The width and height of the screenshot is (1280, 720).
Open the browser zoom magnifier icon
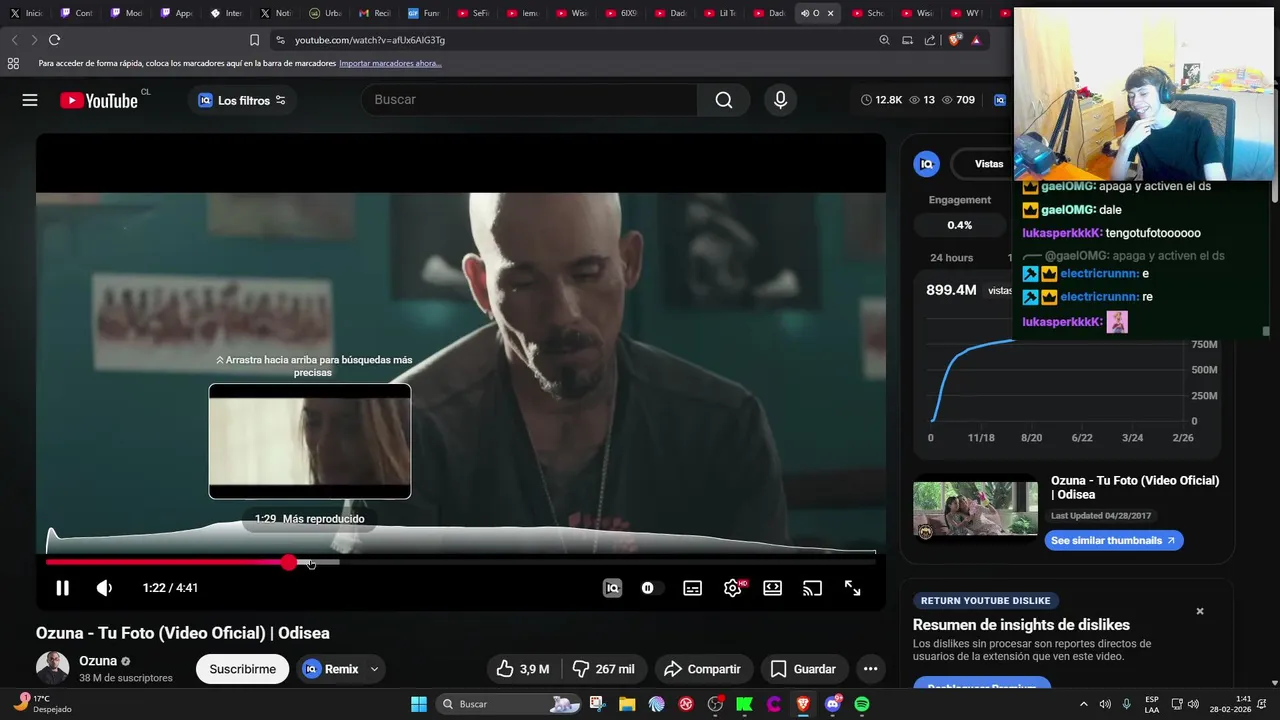(x=884, y=40)
